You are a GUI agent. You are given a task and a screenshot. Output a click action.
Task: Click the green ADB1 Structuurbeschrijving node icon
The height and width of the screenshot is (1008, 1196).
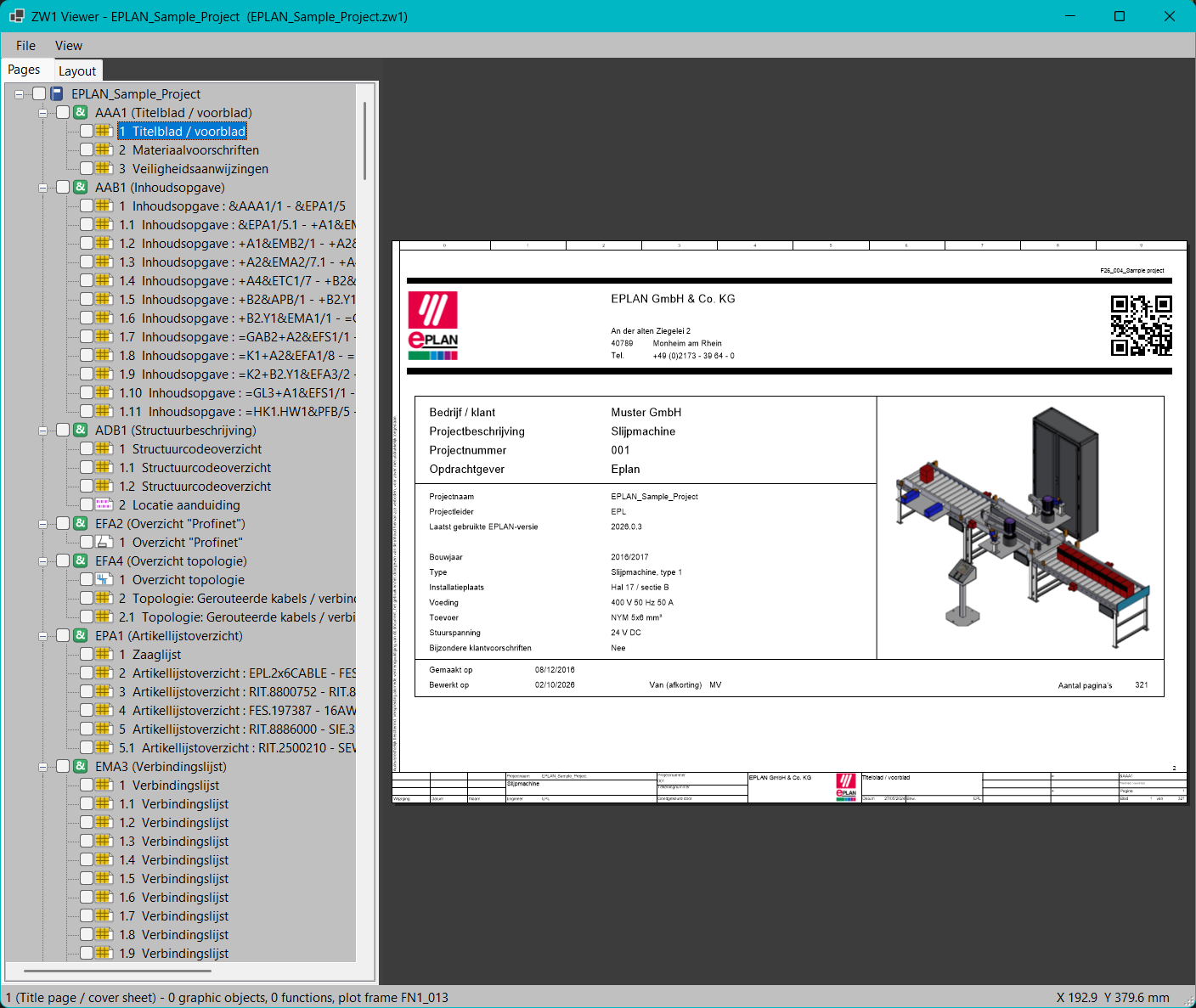[x=81, y=431]
